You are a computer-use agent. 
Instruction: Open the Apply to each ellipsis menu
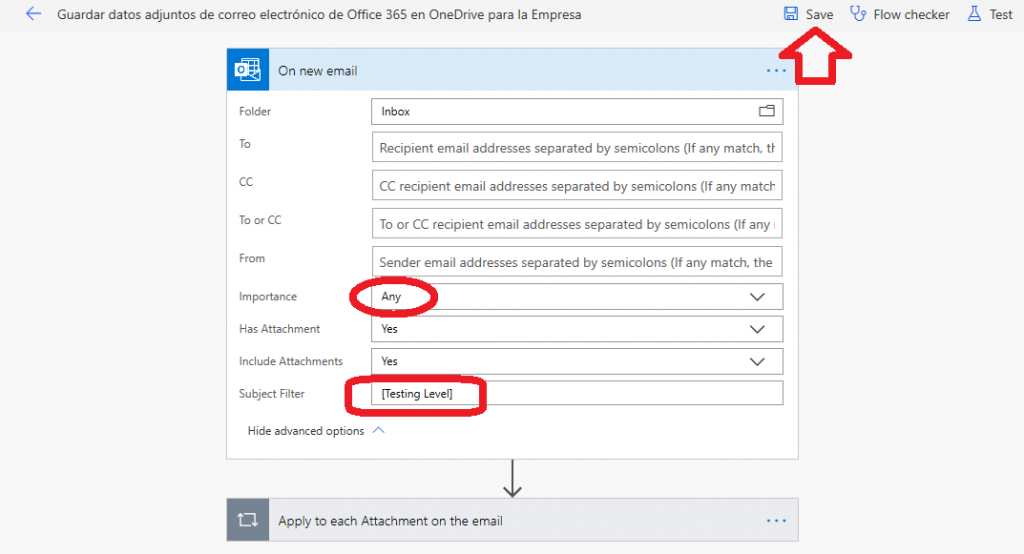pos(776,521)
